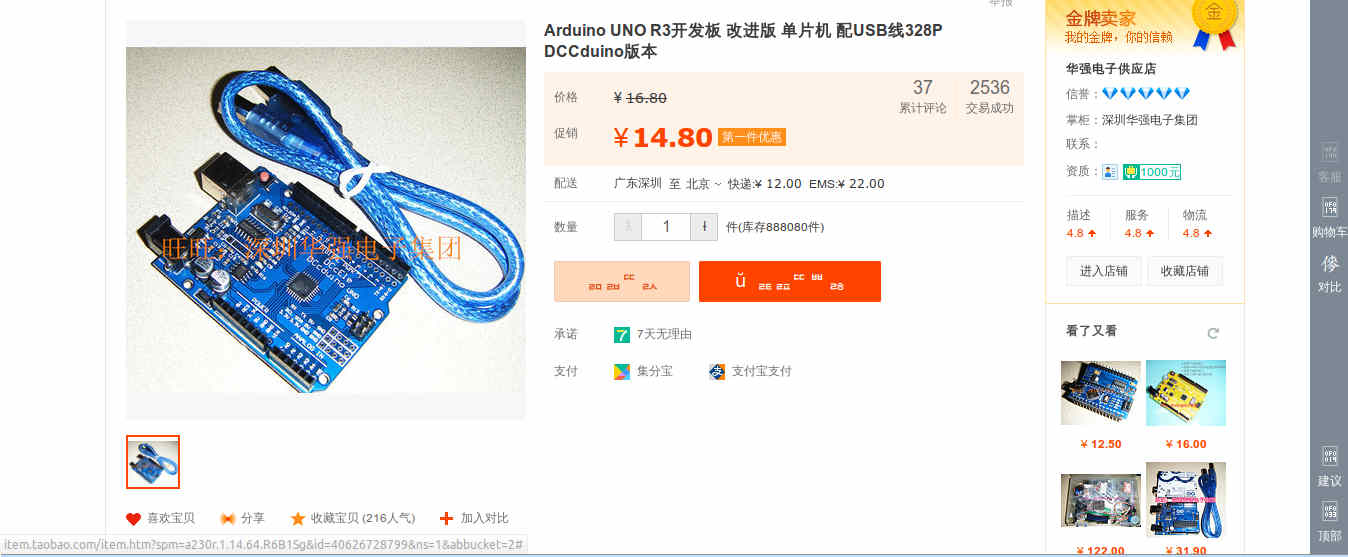Click the star 收藏宝贝 favorite icon

(x=298, y=519)
